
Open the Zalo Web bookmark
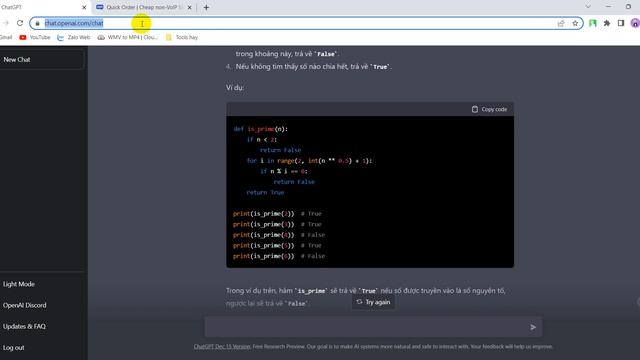pos(74,37)
